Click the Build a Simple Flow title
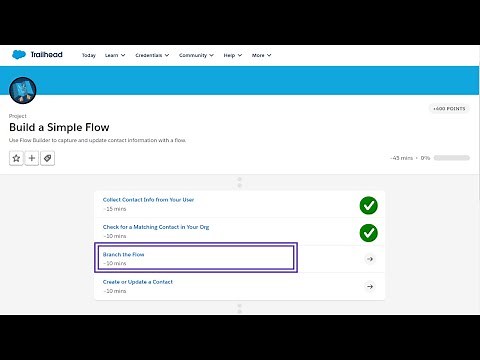 (x=59, y=127)
